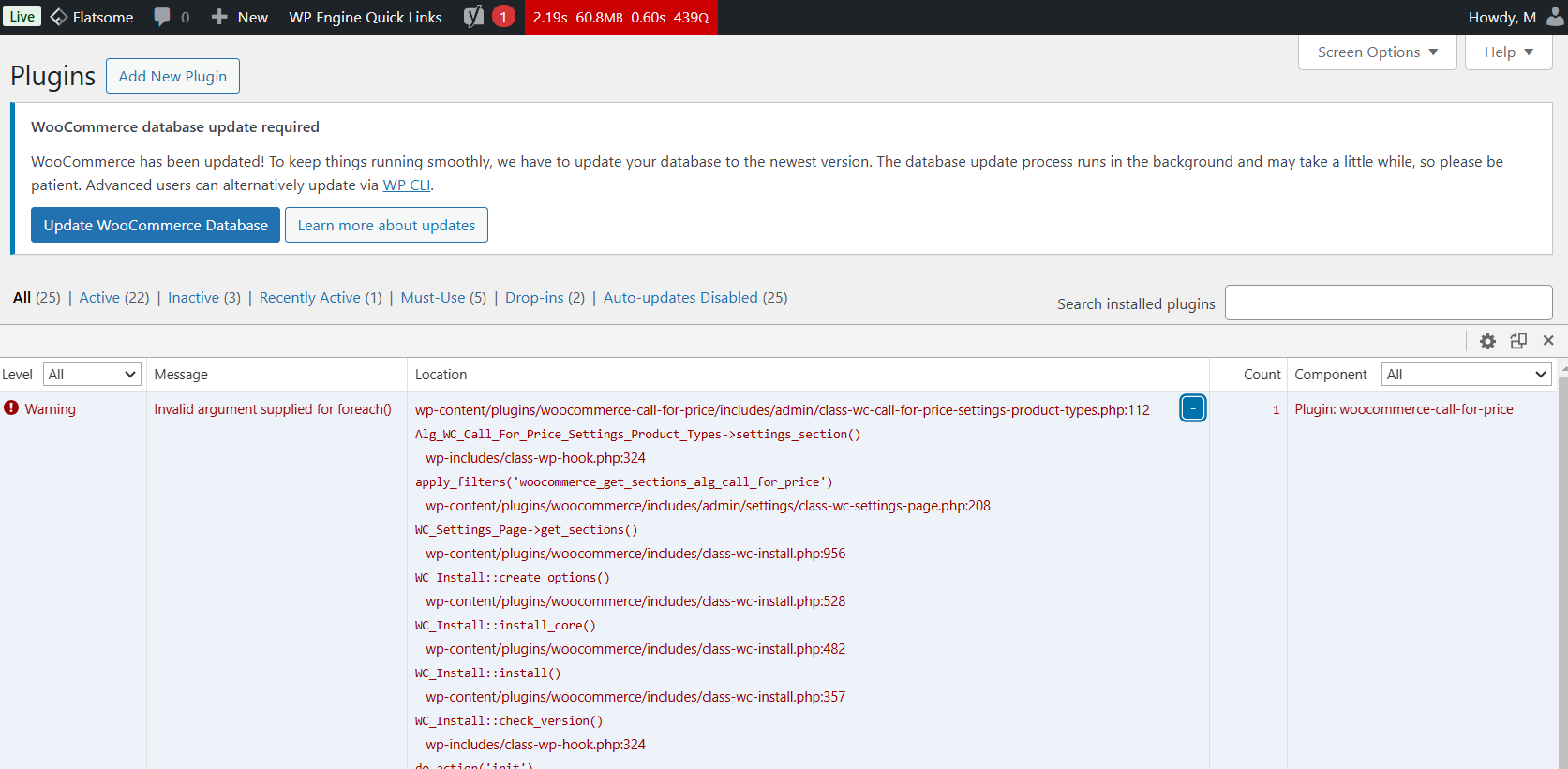
Task: Collapse the stack trace with the minus button
Action: [x=1193, y=408]
